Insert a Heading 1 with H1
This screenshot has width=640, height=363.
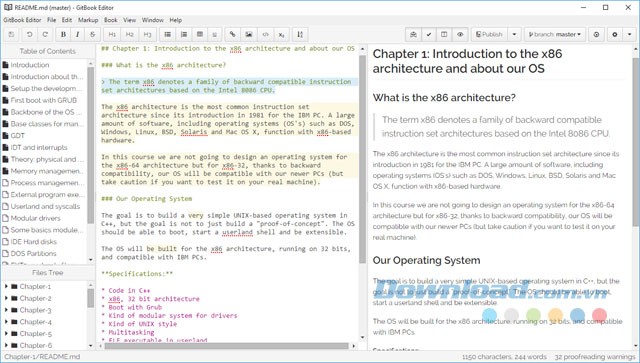point(112,34)
